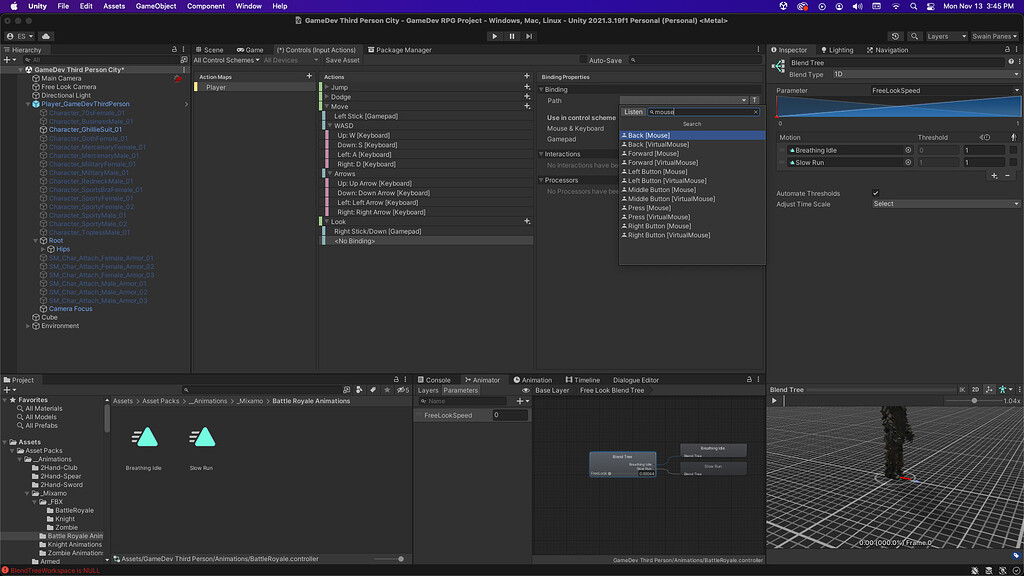
Task: Open the All Control Schemes dropdown
Action: click(226, 60)
